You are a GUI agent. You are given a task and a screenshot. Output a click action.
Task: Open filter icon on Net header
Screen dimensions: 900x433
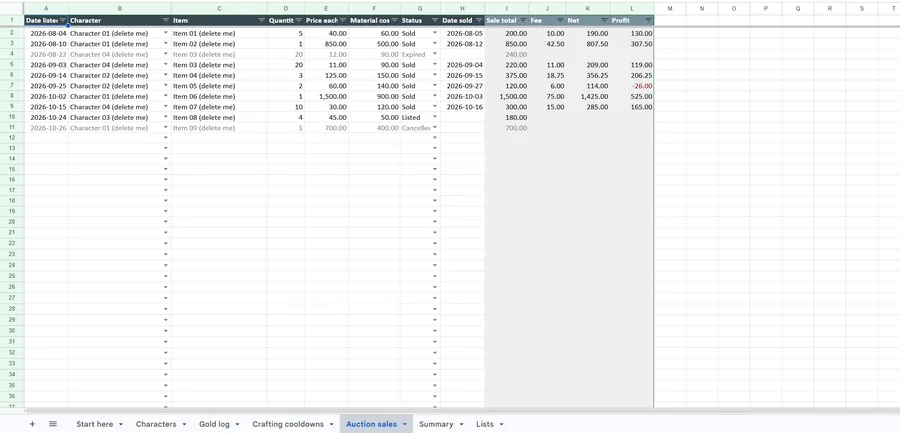[x=604, y=20]
